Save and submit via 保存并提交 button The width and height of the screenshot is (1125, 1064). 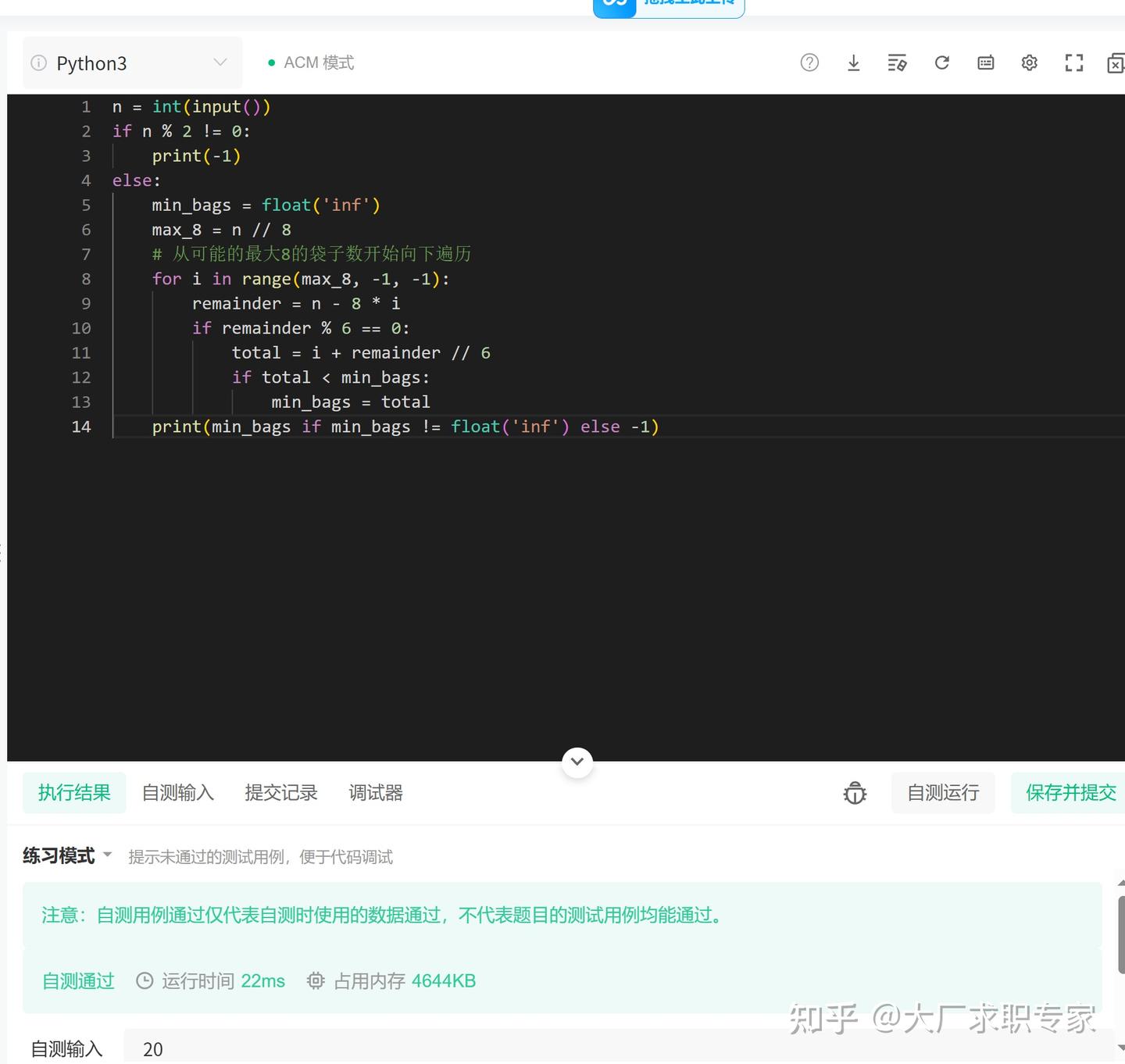(x=1070, y=792)
